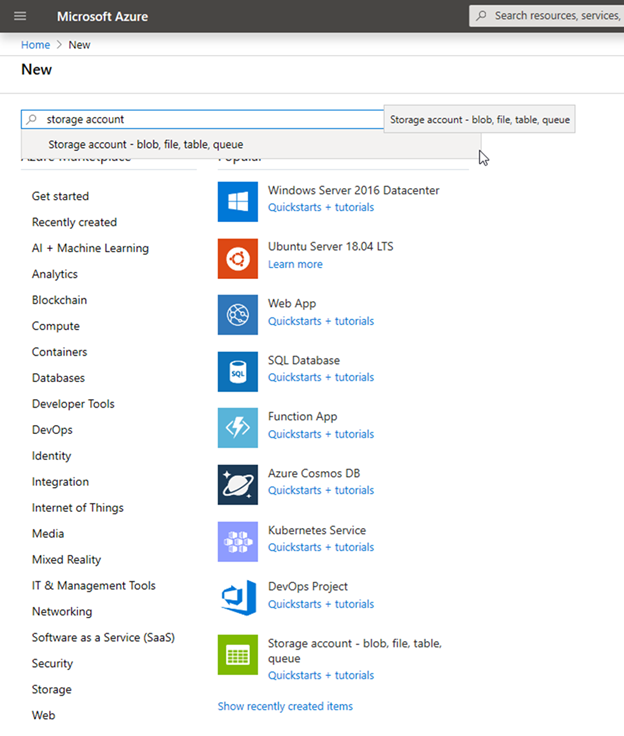Click the Kubernetes Service title
Viewport: 624px width, 736px height.
316,530
